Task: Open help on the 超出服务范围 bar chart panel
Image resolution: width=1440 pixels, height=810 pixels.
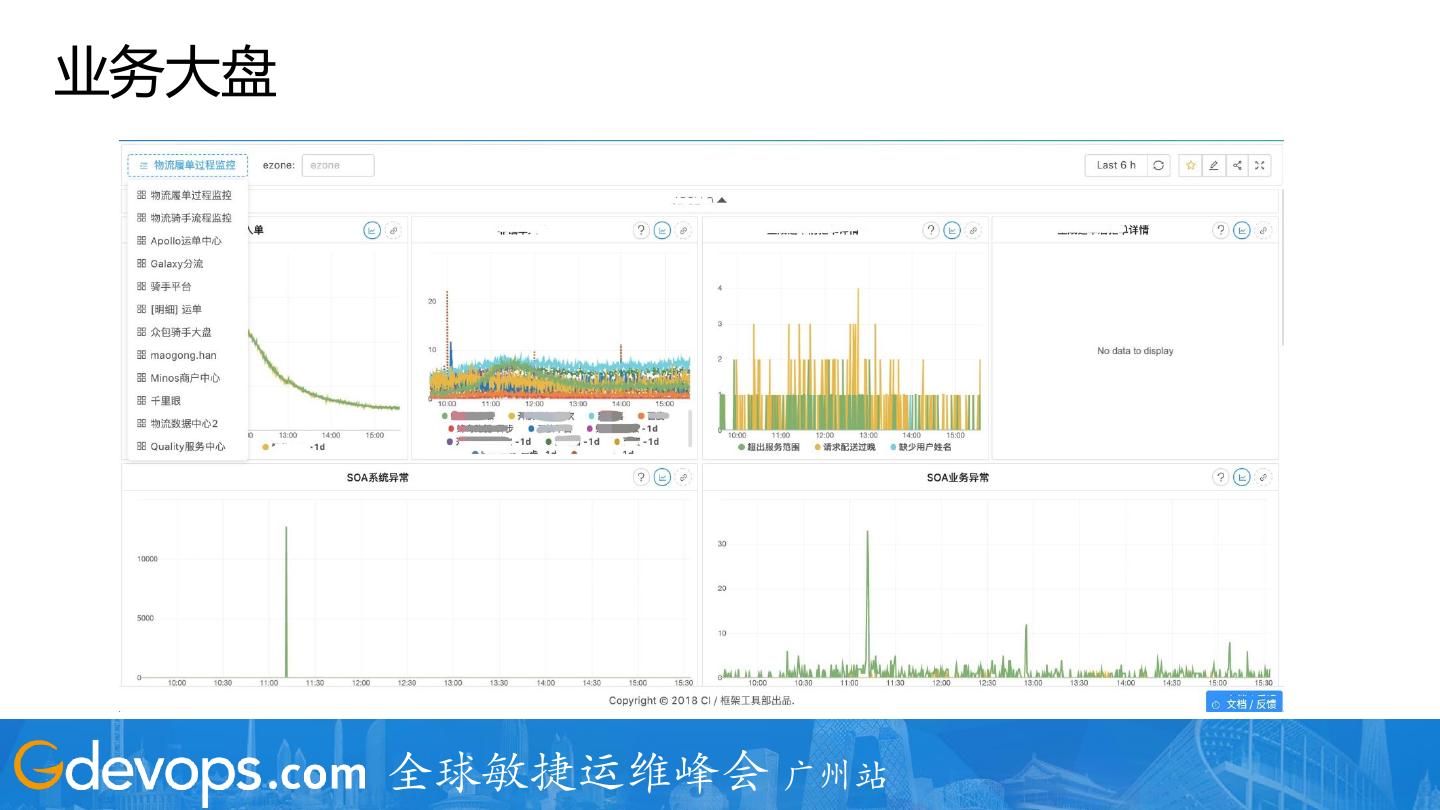Action: 931,230
